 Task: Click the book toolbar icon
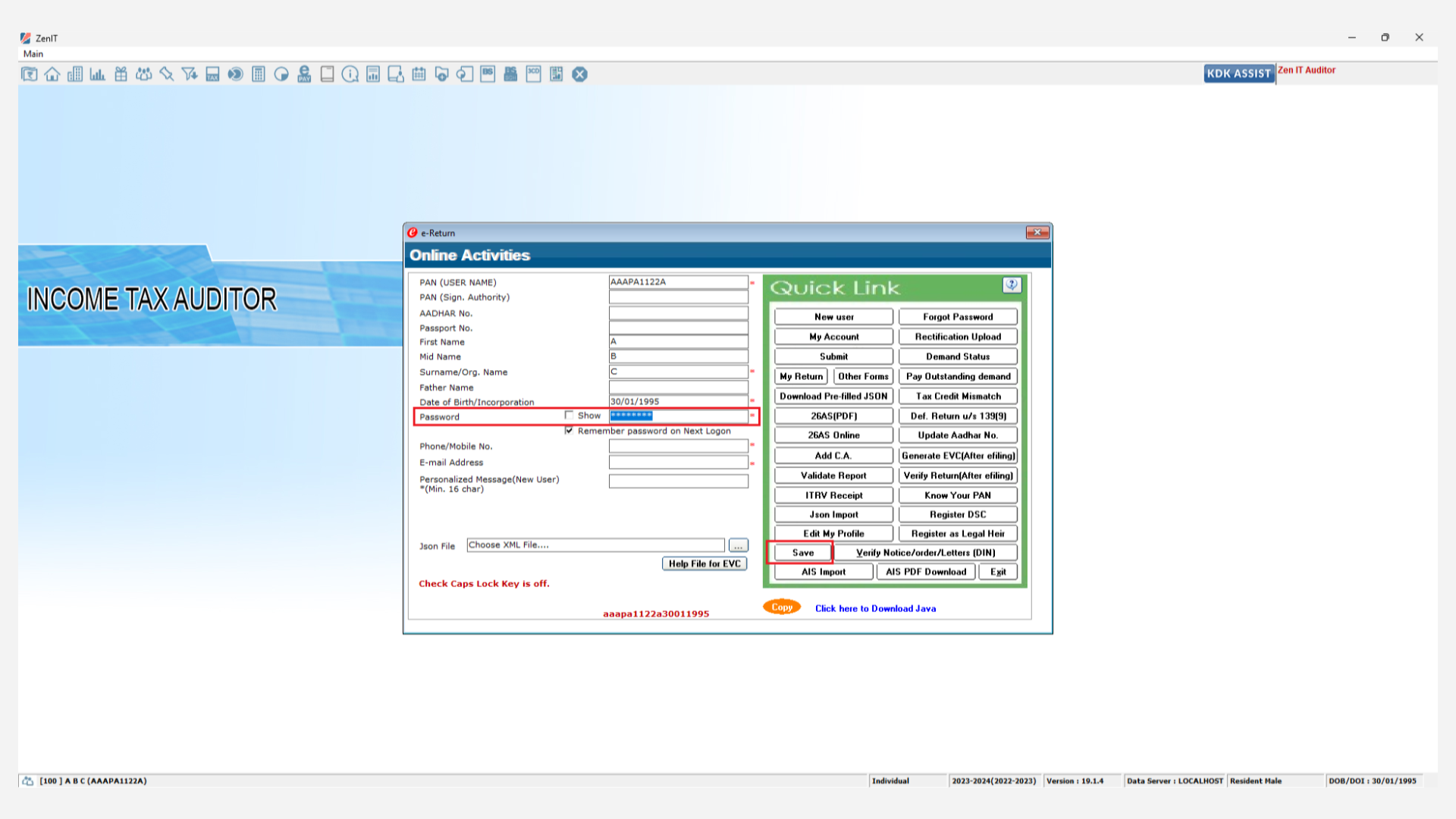[327, 74]
